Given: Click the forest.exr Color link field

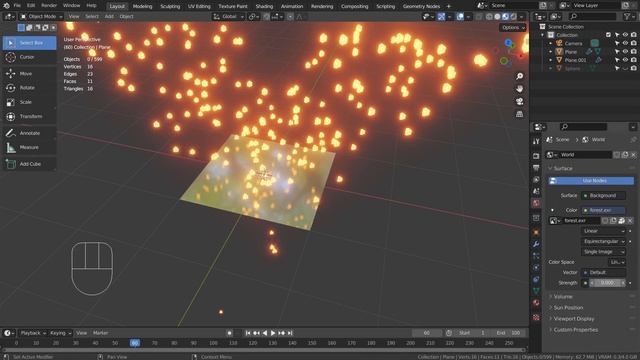Looking at the screenshot, I should click(x=603, y=210).
